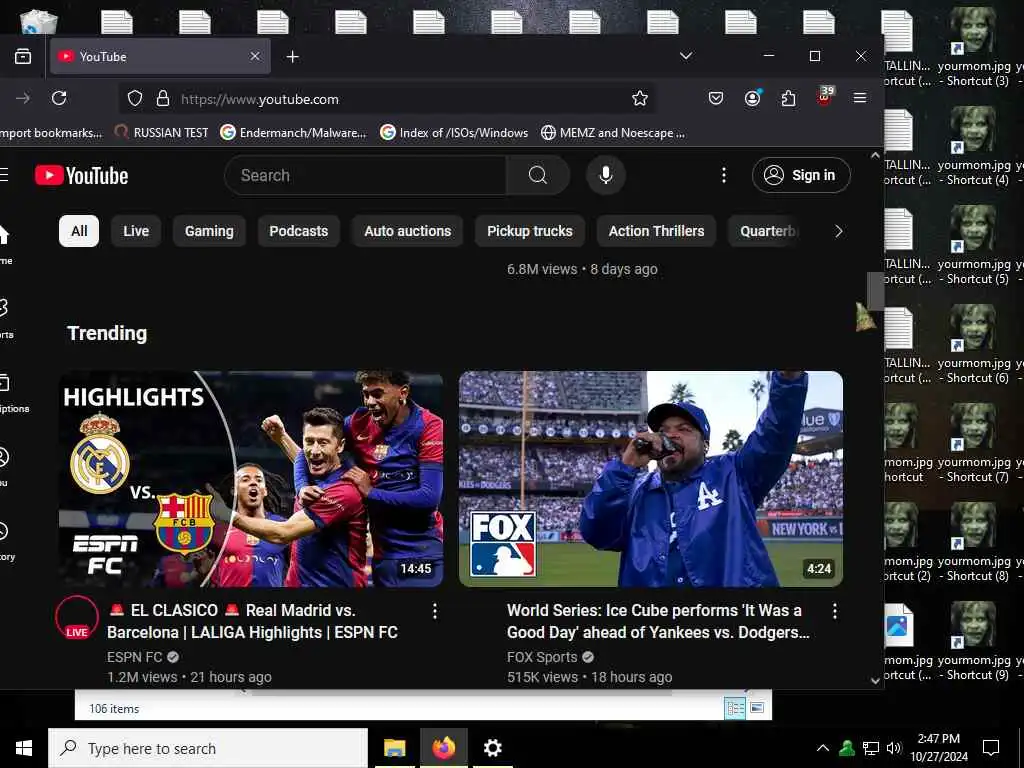The image size is (1024, 768).
Task: Click the YouTube Home sidebar icon
Action: [x=5, y=243]
